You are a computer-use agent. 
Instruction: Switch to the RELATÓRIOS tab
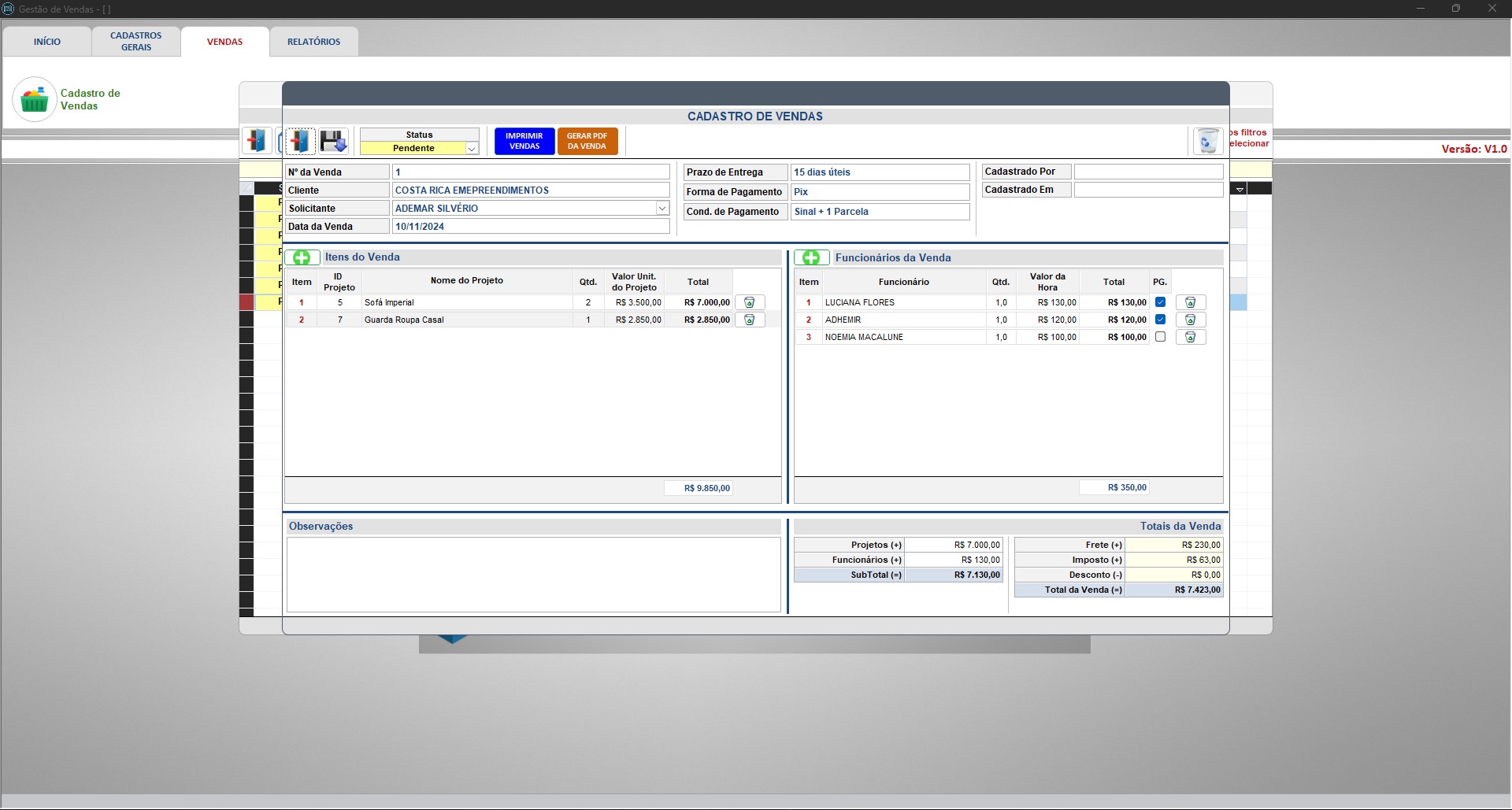click(314, 42)
